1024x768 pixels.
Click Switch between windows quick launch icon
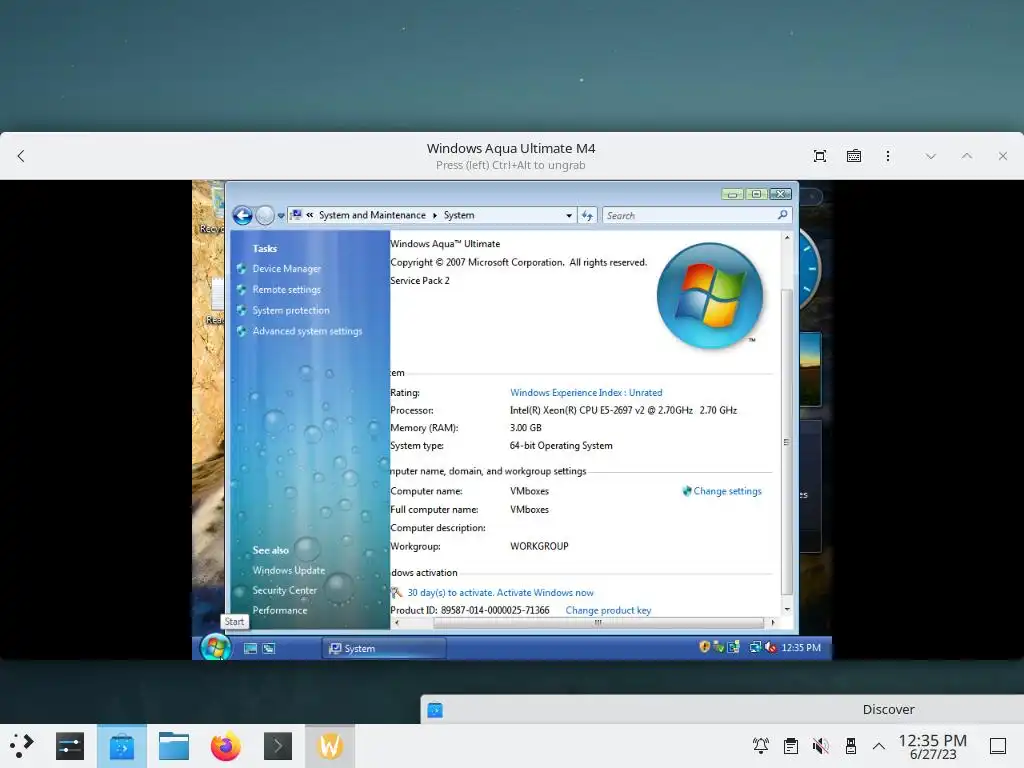[268, 648]
